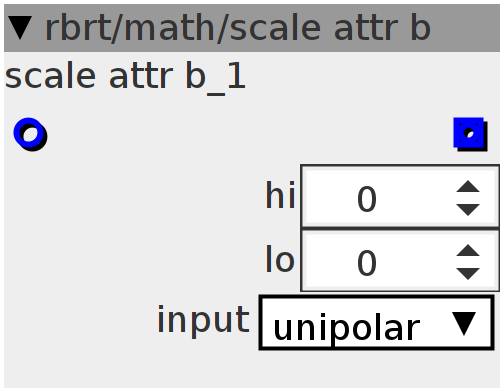This screenshot has height=392, width=504.
Task: Increase the hi value with up arrow
Action: [468, 187]
